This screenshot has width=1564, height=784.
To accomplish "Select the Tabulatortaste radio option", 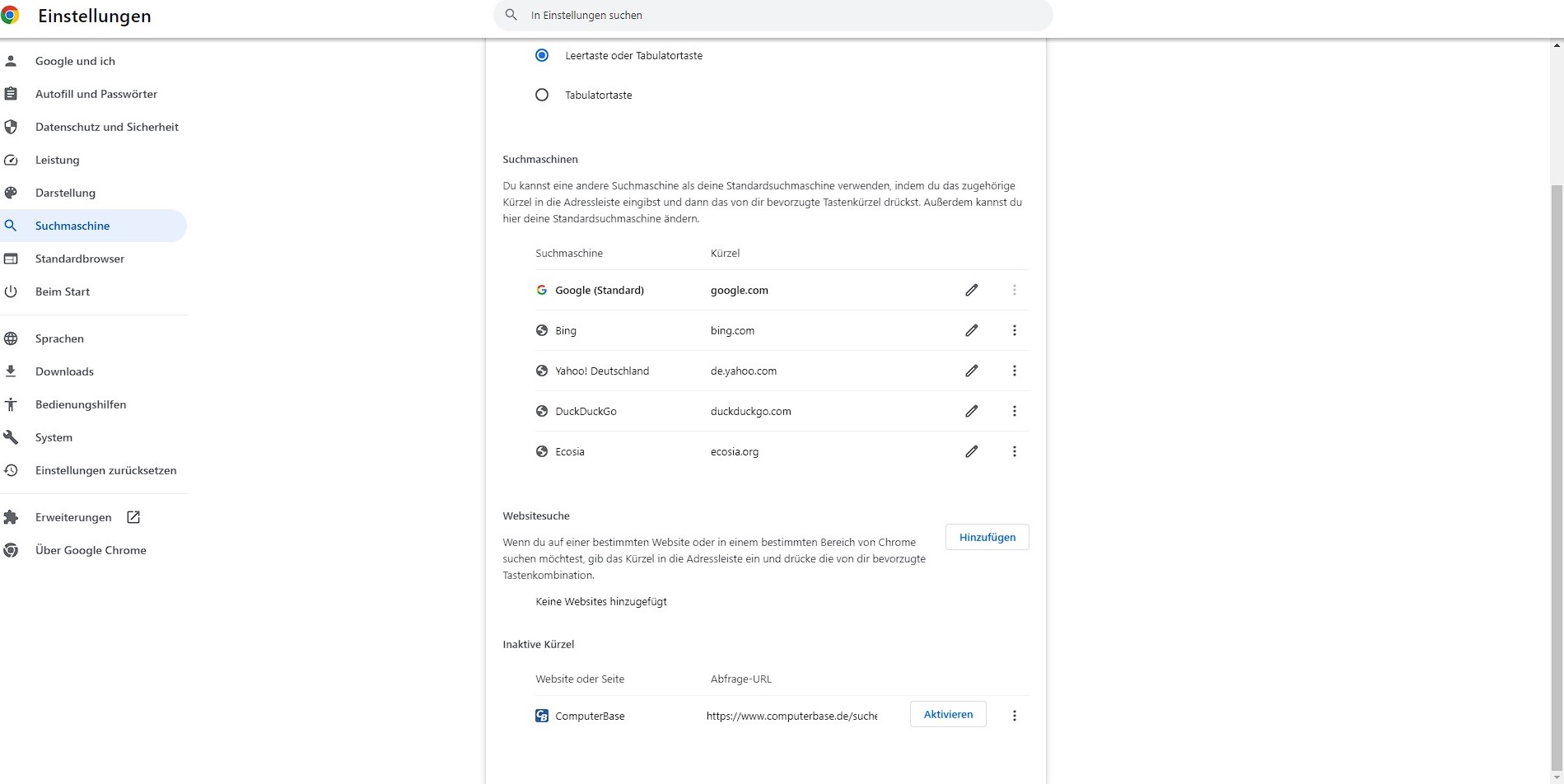I will tap(542, 95).
